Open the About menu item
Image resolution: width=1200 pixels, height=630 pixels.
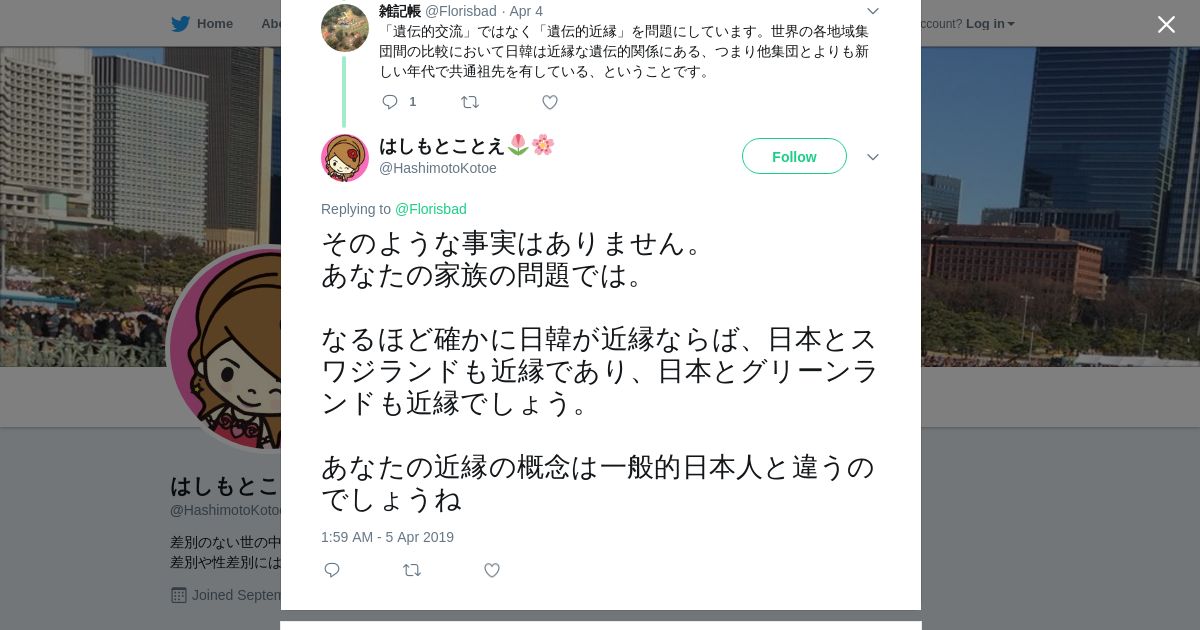[270, 24]
